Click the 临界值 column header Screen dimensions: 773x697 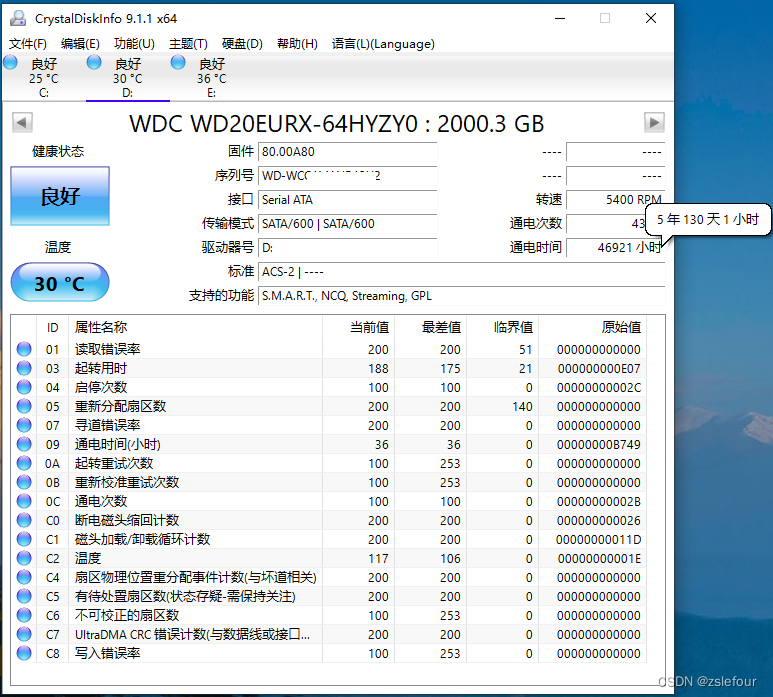tap(503, 327)
